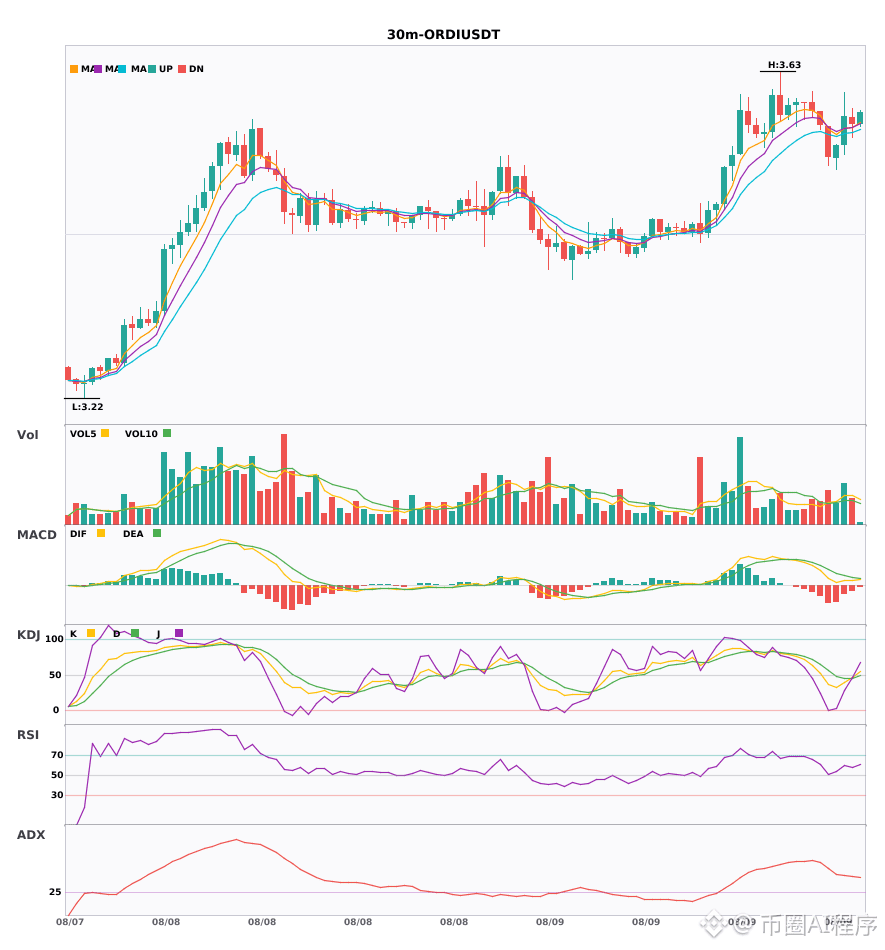
Task: Select the MACD panel label
Action: [36, 534]
